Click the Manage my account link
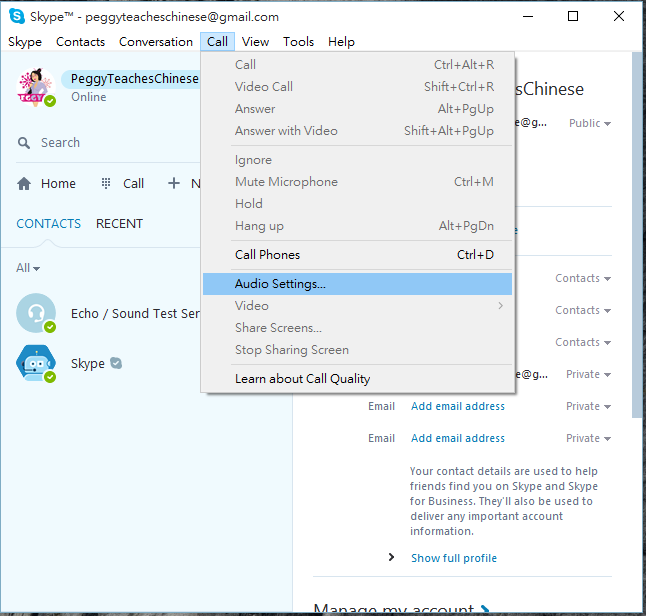The width and height of the screenshot is (646, 616). [393, 609]
